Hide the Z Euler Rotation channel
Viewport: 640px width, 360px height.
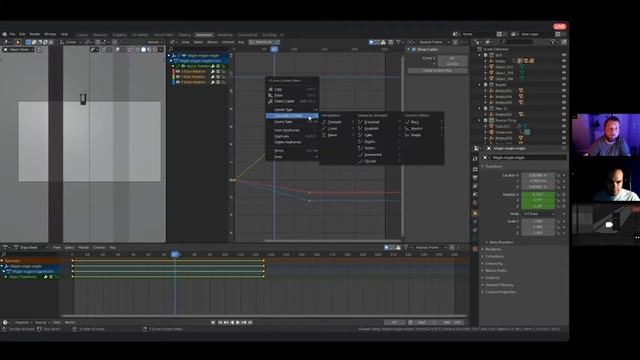178,82
